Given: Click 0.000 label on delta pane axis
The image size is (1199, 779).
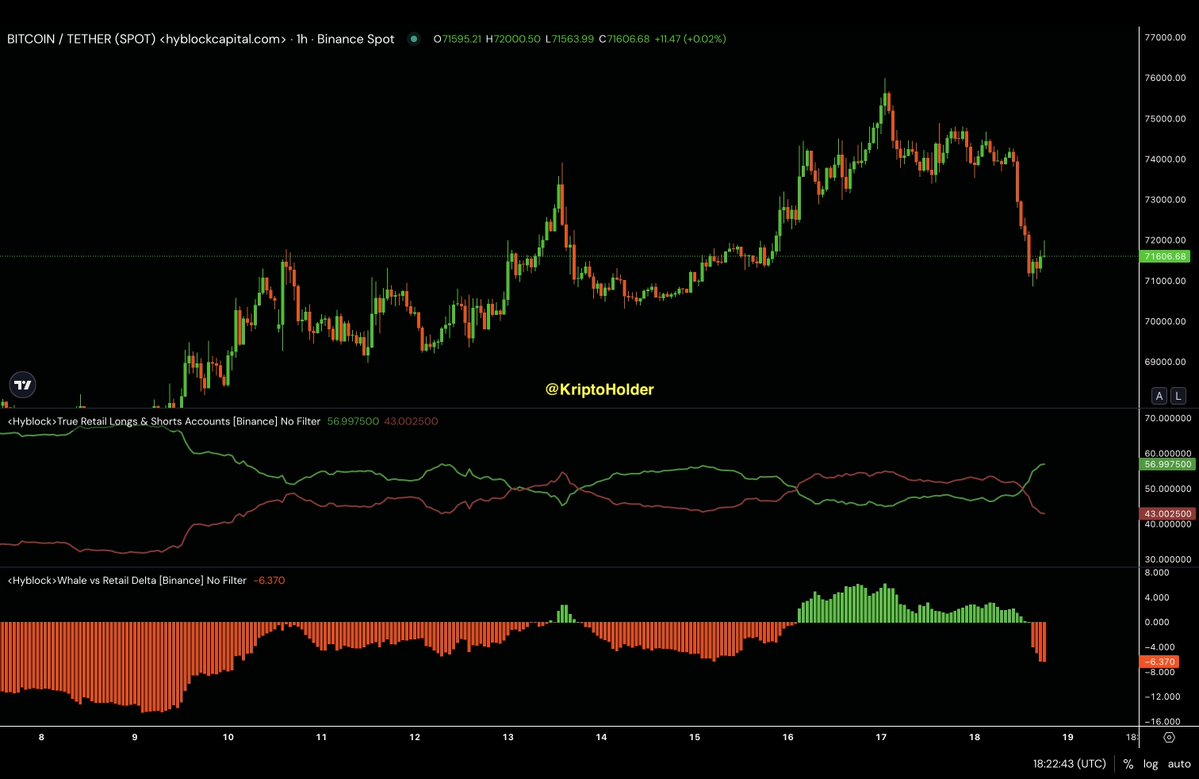Looking at the screenshot, I should (x=1157, y=622).
